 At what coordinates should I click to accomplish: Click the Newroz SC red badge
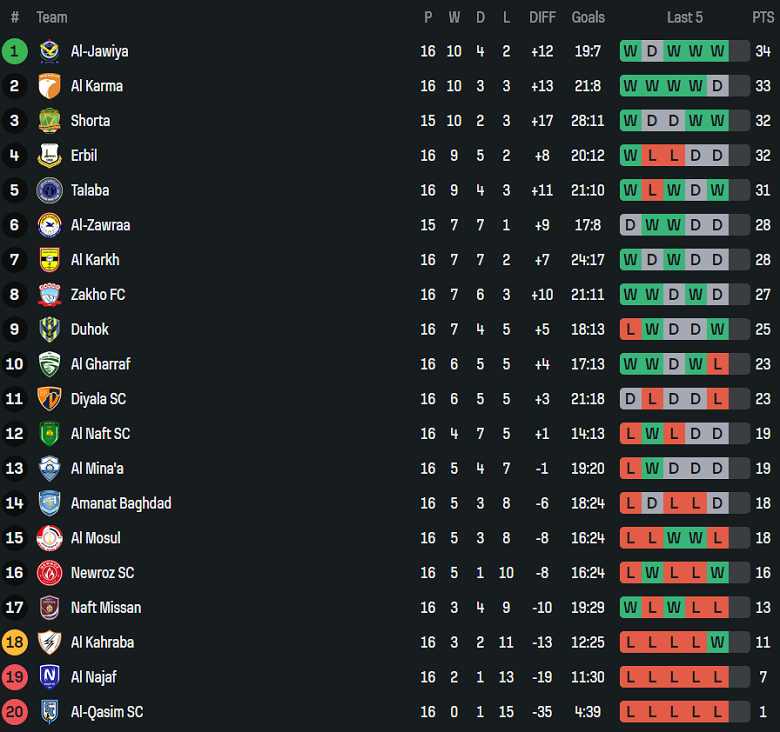(49, 573)
